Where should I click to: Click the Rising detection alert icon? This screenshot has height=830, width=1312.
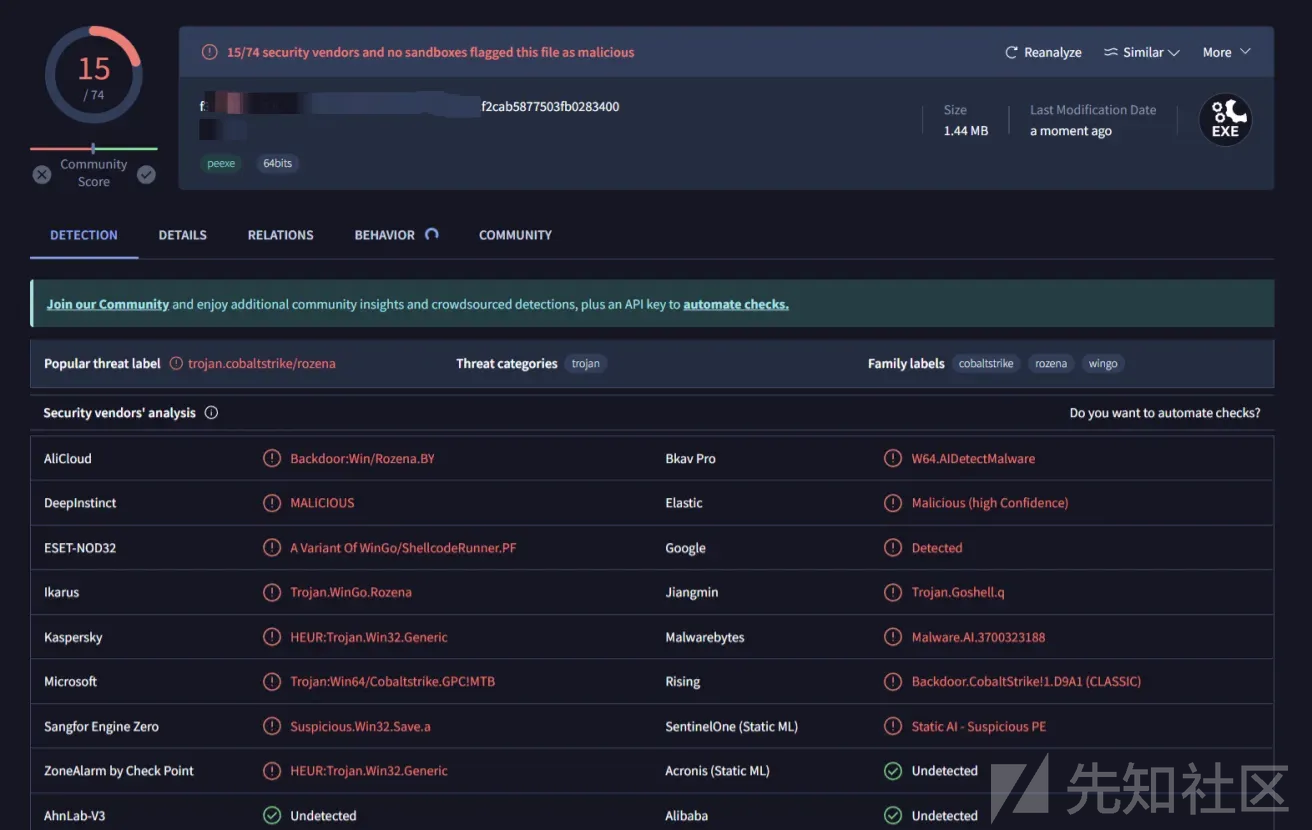893,681
